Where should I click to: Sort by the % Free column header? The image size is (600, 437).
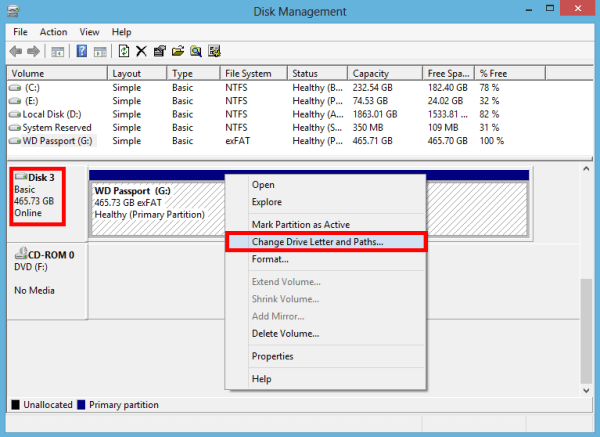(x=510, y=73)
